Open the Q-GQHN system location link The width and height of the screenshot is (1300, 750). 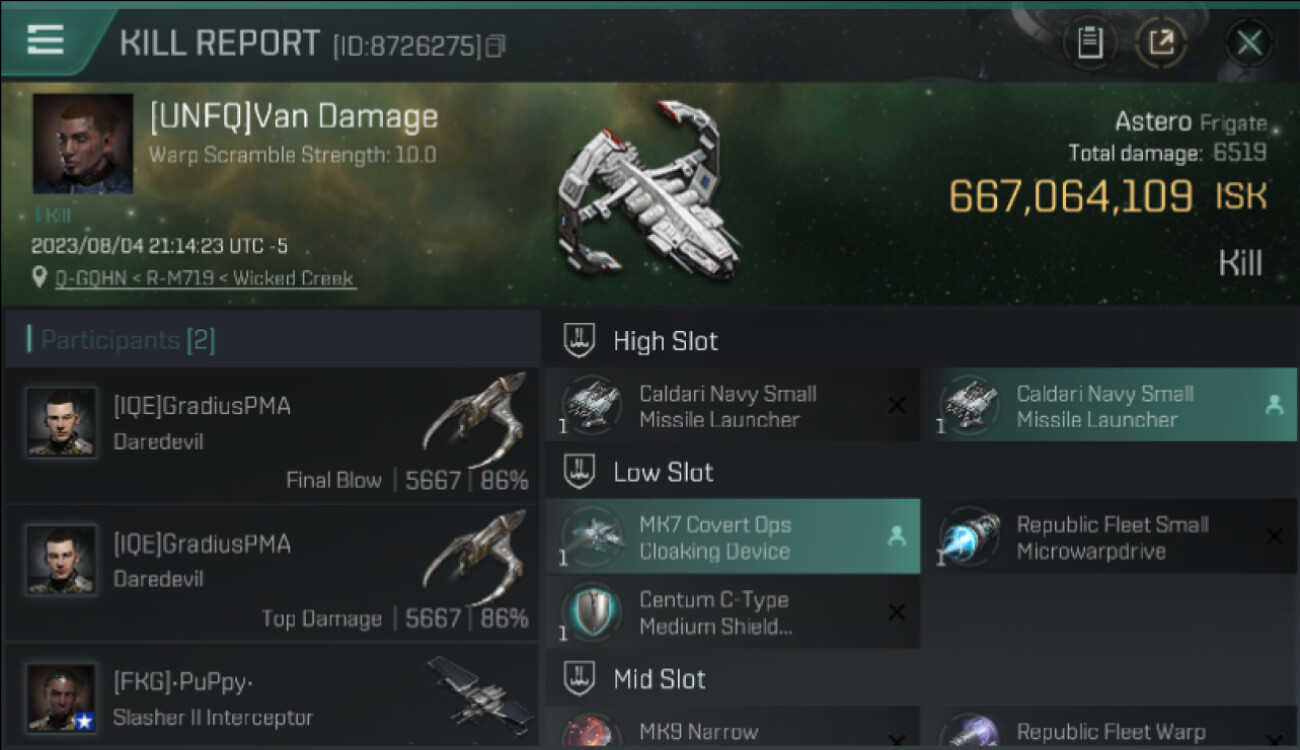(x=193, y=279)
